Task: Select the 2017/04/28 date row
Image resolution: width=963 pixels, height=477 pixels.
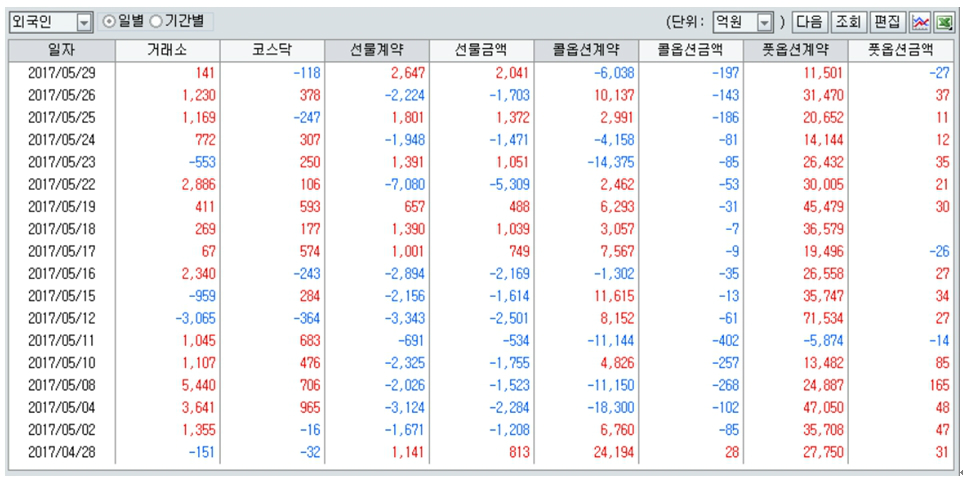Action: [x=60, y=453]
